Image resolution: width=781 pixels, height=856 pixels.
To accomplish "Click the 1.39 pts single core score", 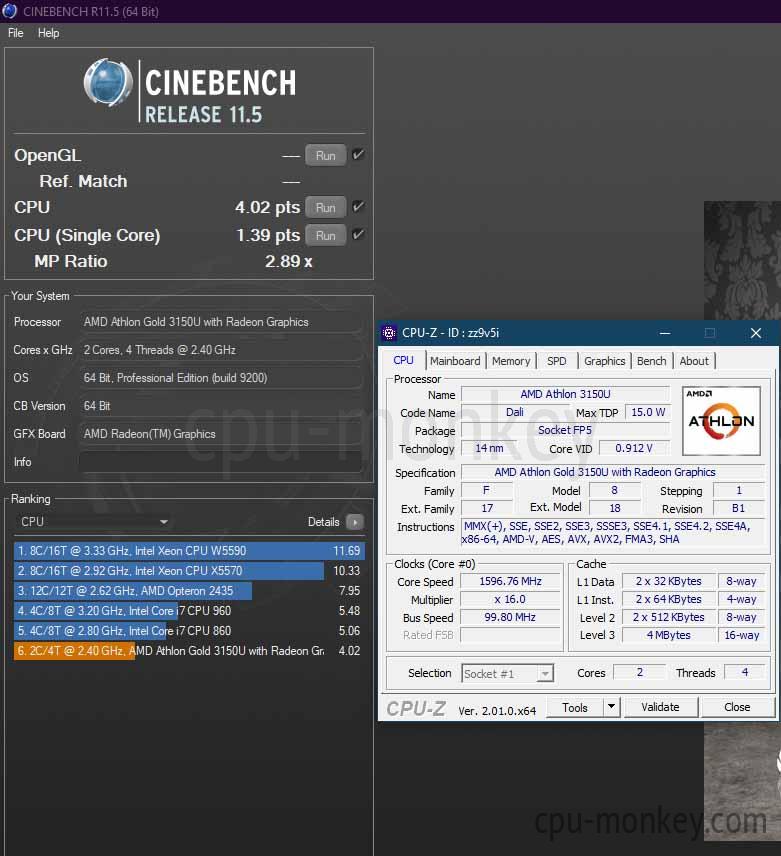I will point(268,235).
